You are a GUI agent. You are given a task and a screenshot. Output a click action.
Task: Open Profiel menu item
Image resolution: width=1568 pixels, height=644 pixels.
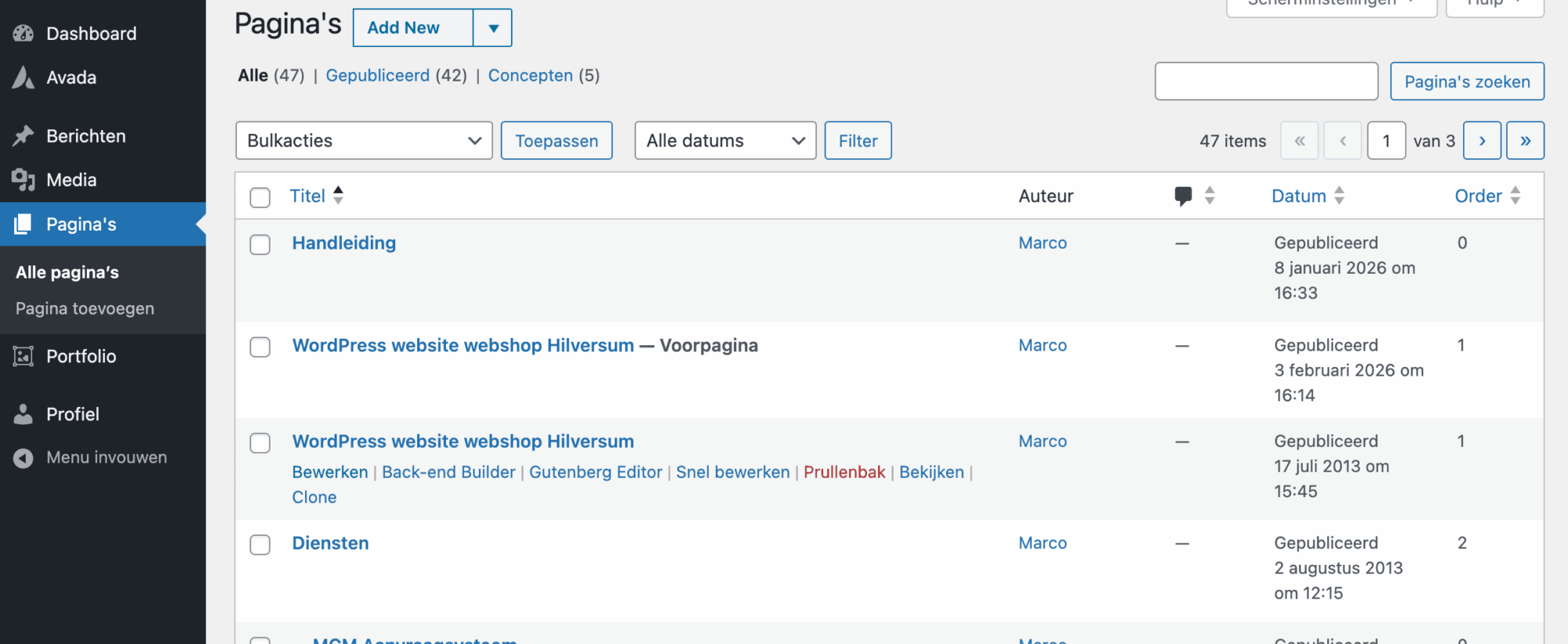tap(73, 414)
